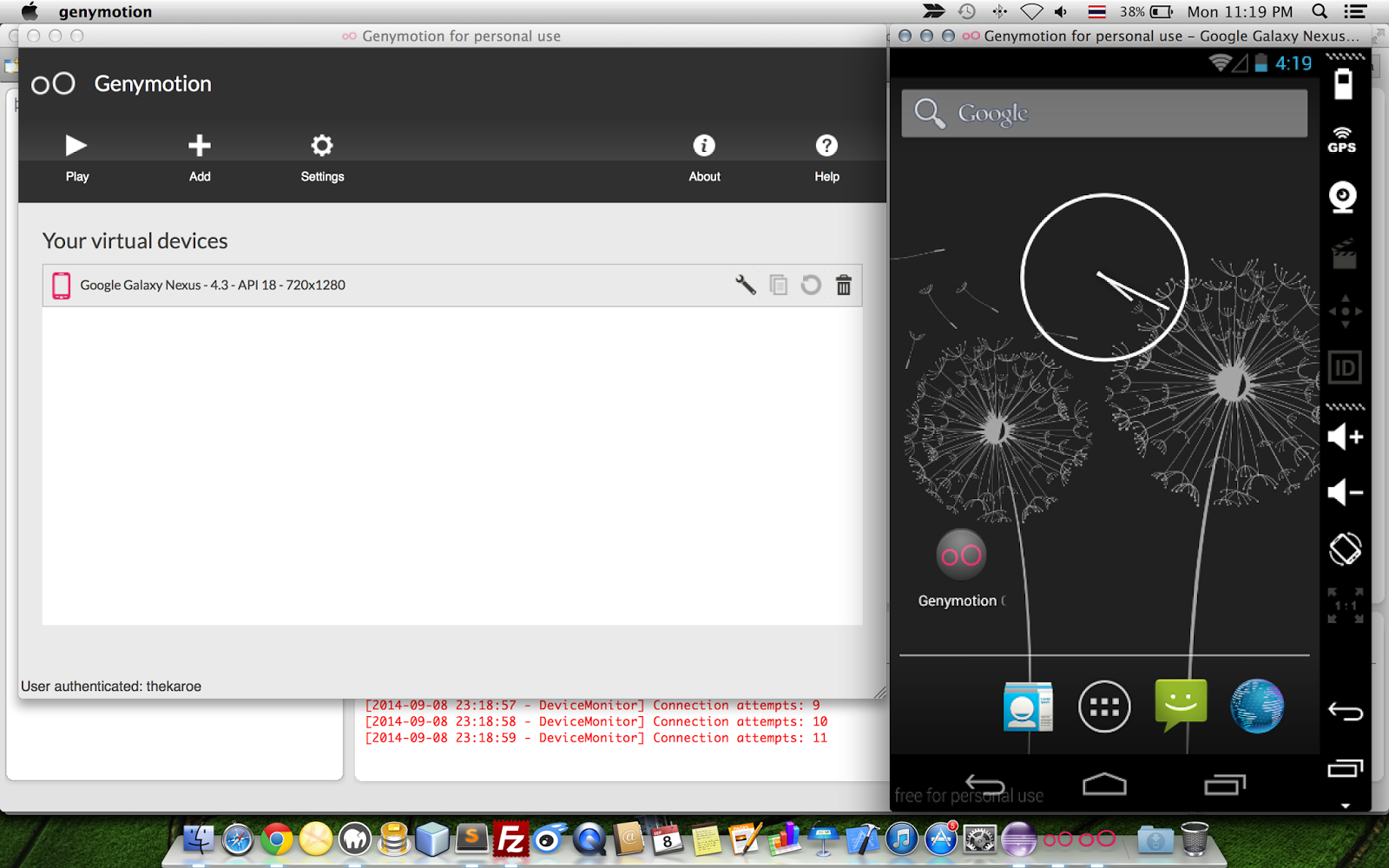
Task: Open the Android app drawer
Action: click(x=1104, y=707)
